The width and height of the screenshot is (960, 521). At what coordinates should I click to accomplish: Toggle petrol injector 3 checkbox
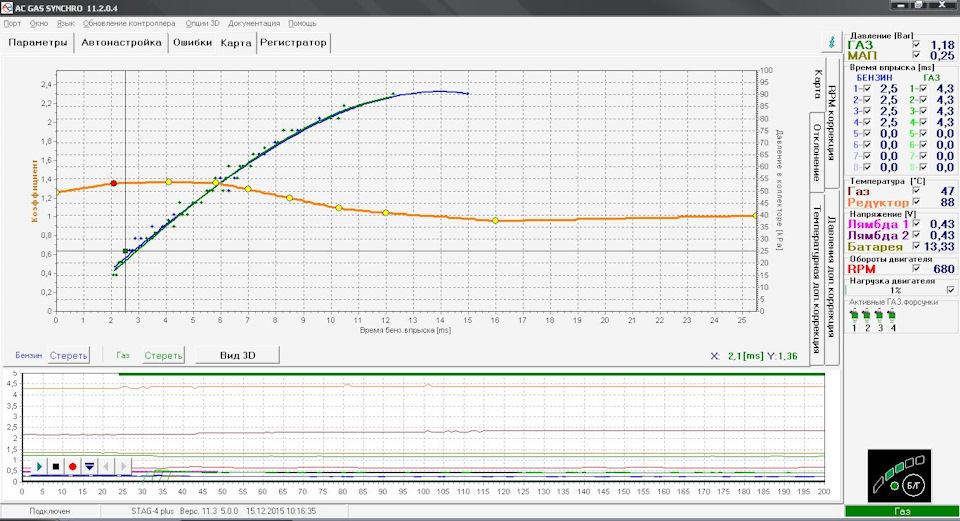867,111
